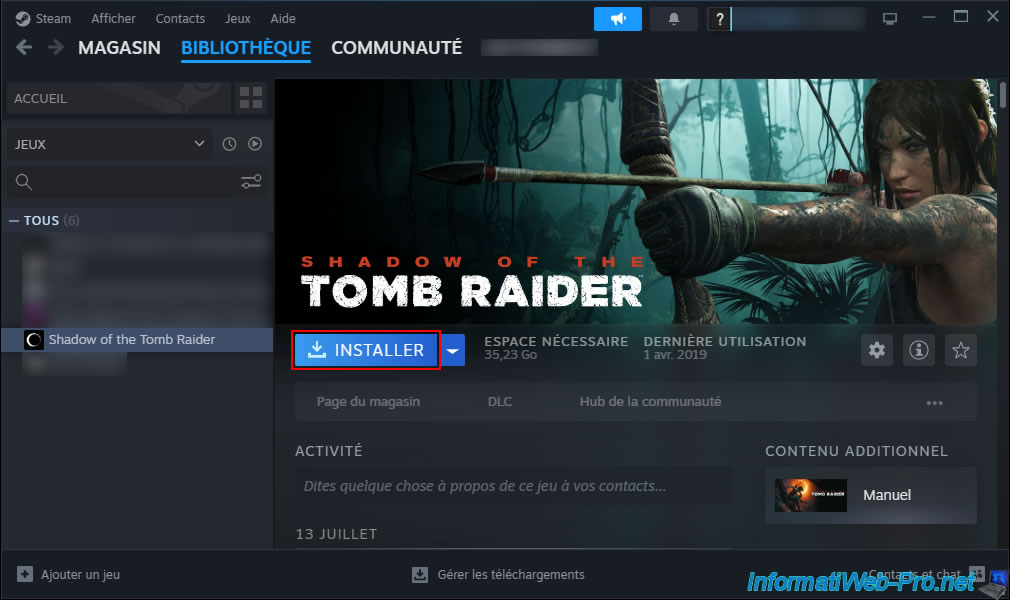This screenshot has height=600, width=1010.
Task: Open advanced filter sliders icon
Action: tap(251, 182)
